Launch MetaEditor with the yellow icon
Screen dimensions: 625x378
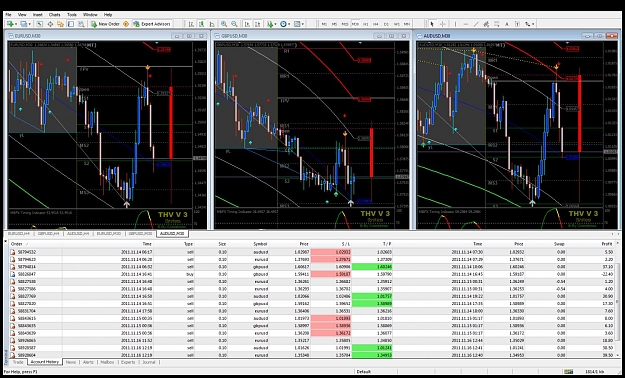126,24
